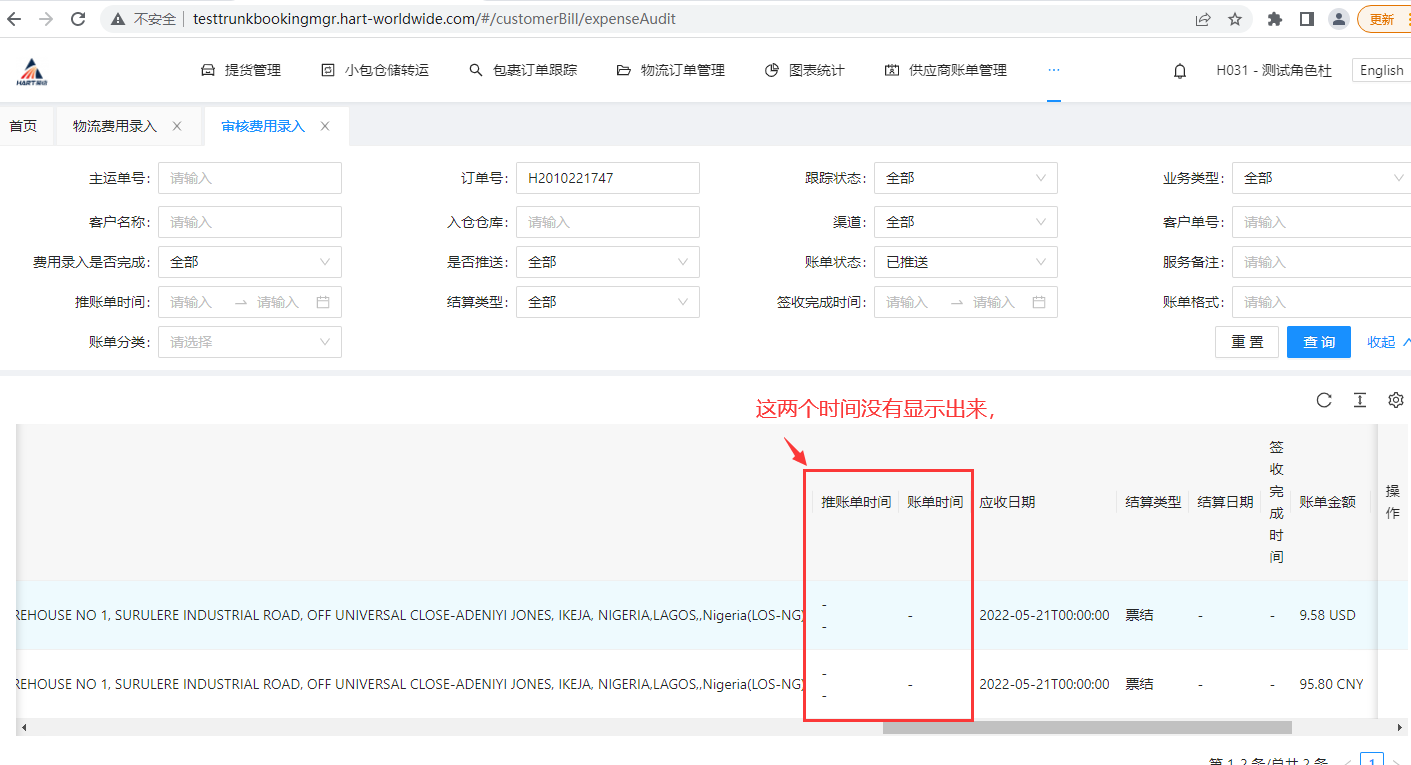The image size is (1411, 765).
Task: Reload the browser page
Action: click(78, 19)
